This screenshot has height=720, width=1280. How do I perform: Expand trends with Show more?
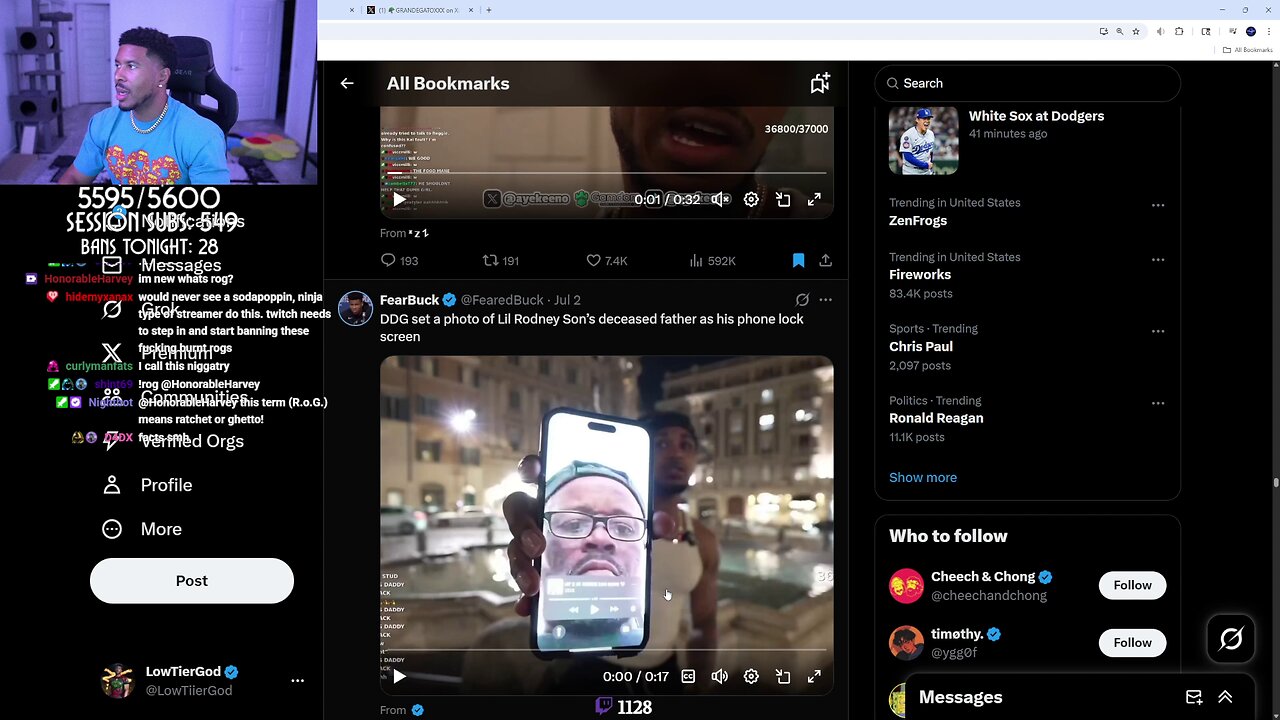[x=923, y=477]
